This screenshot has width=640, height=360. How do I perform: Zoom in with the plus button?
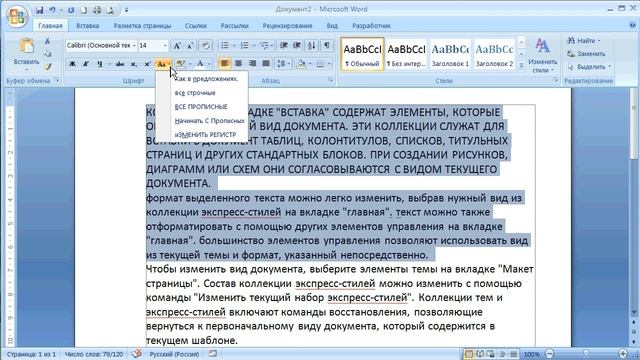[x=623, y=354]
